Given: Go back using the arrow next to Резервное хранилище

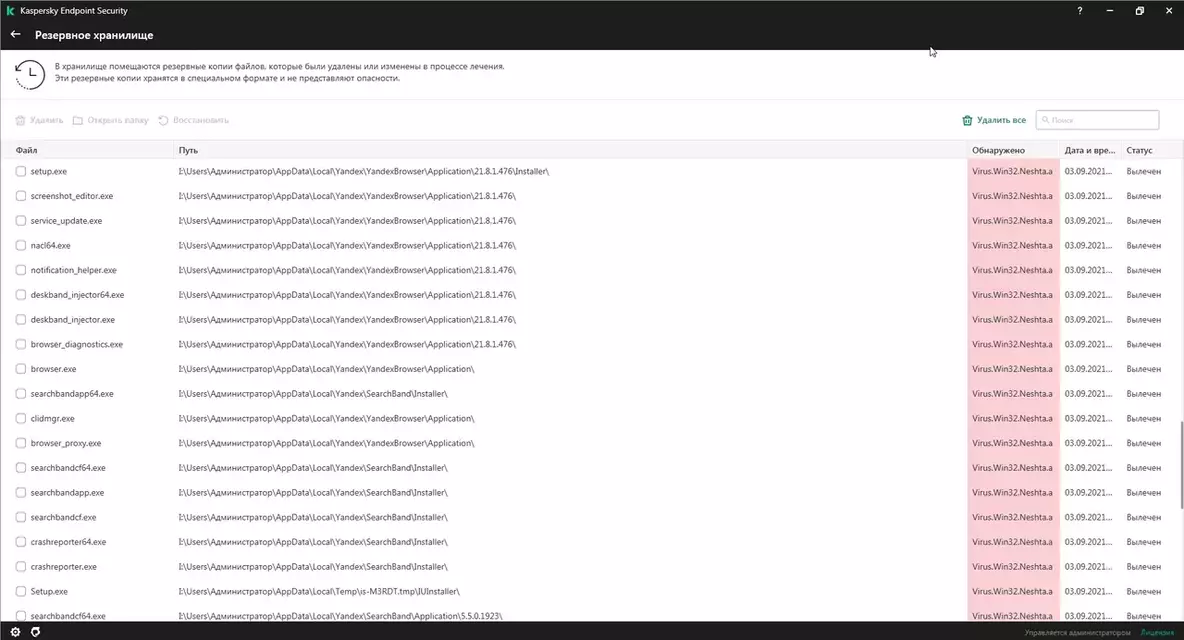Looking at the screenshot, I should coord(15,35).
